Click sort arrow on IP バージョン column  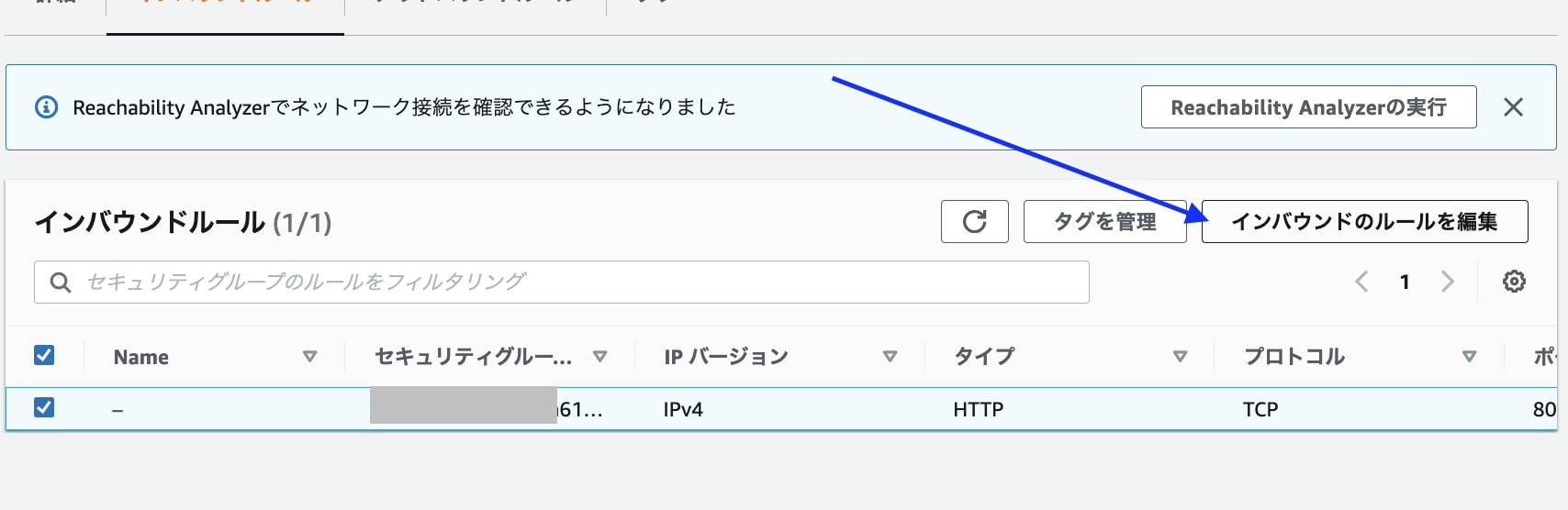tap(889, 357)
